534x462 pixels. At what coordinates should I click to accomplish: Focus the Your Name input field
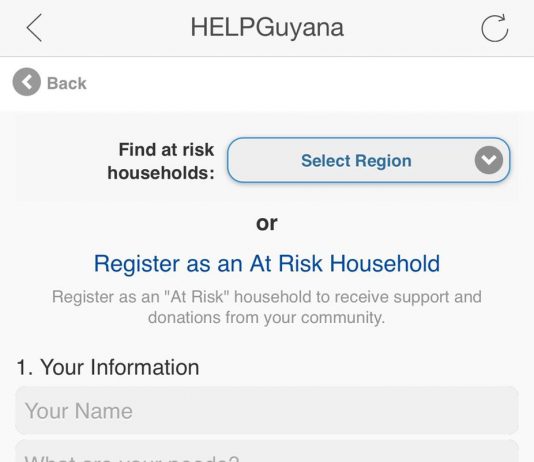(x=267, y=410)
